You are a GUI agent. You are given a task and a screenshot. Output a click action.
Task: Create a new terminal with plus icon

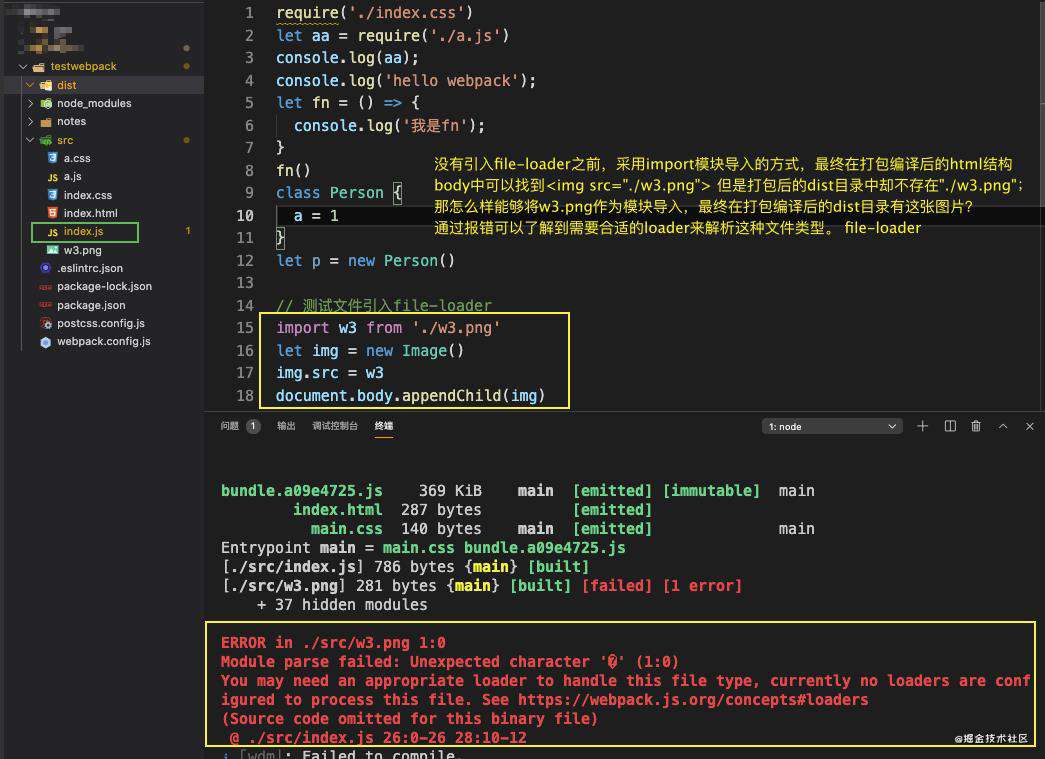click(922, 426)
